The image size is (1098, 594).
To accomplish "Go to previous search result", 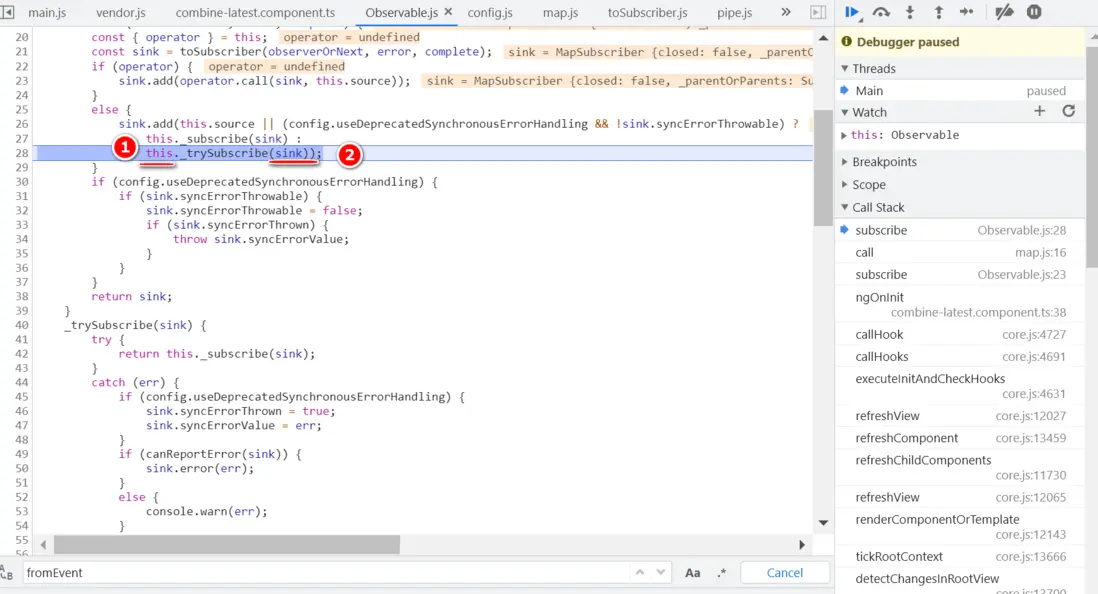I will pyautogui.click(x=639, y=572).
